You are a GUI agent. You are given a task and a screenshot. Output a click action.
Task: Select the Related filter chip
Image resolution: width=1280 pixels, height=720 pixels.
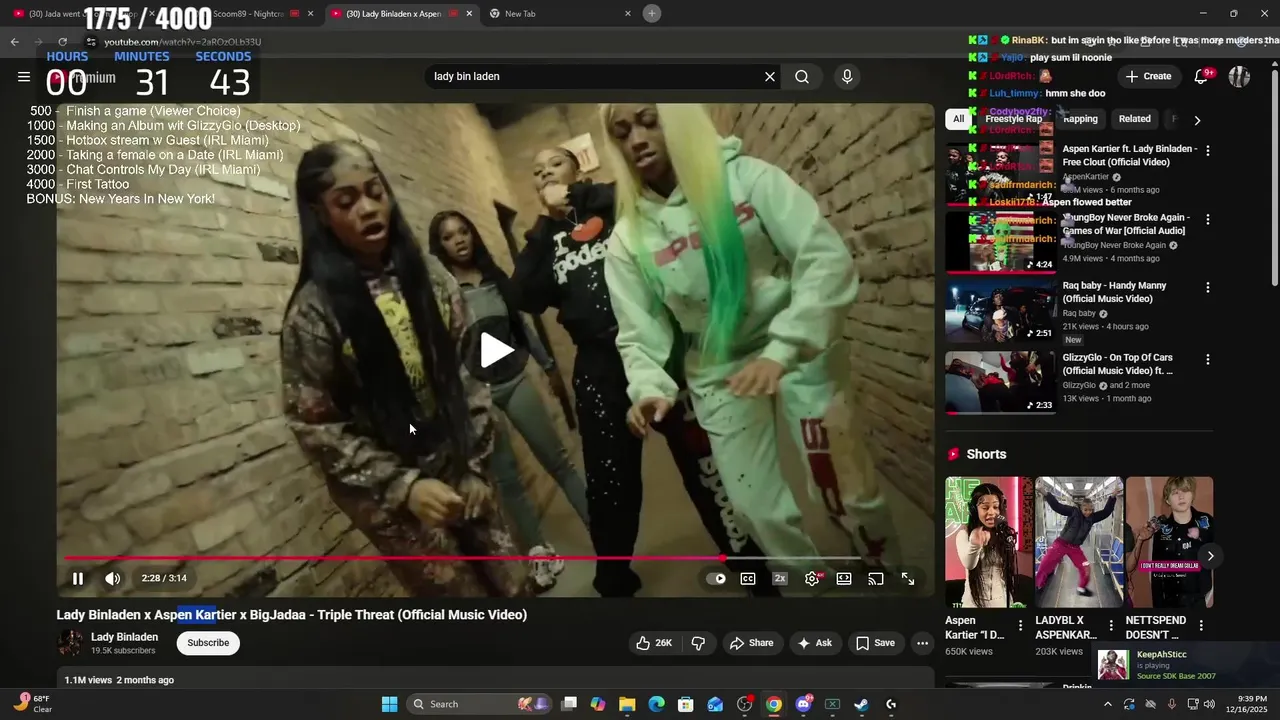click(x=1134, y=119)
